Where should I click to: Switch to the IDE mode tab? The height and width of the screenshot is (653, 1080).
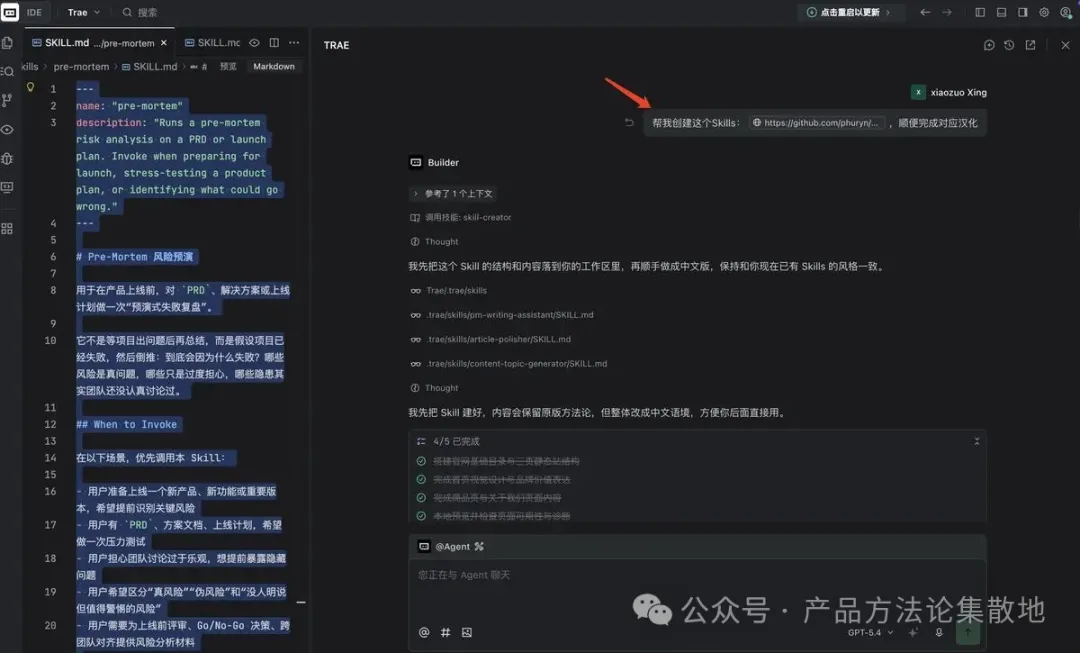[34, 12]
